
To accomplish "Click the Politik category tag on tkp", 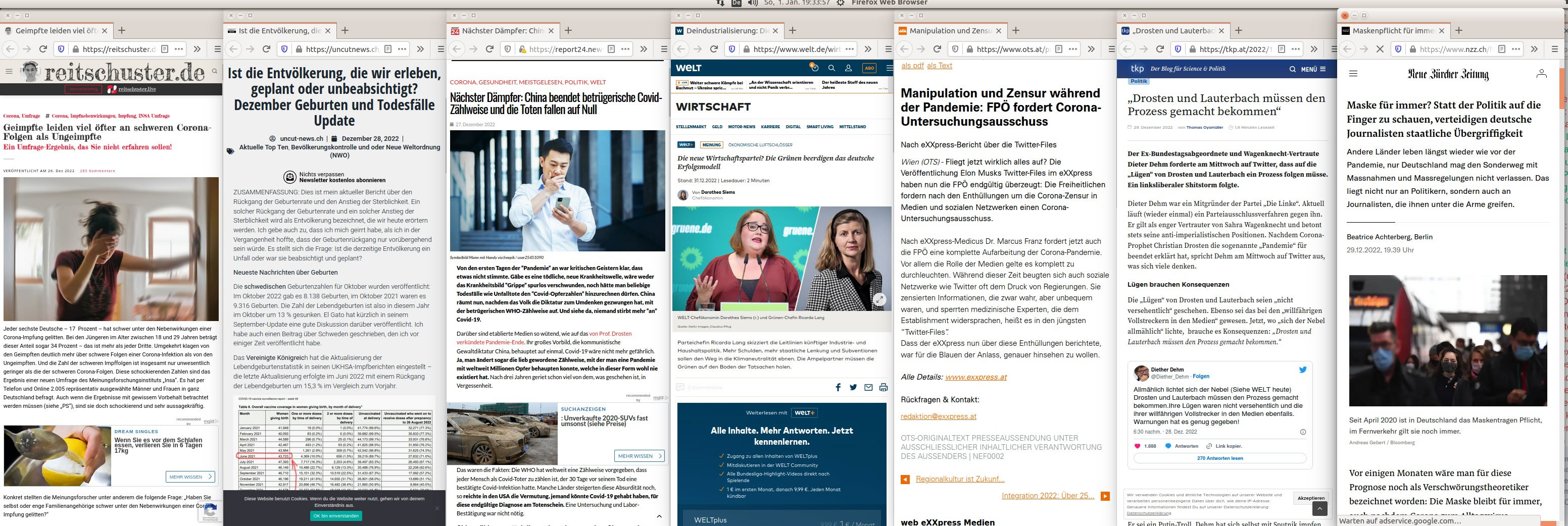I will point(1139,81).
